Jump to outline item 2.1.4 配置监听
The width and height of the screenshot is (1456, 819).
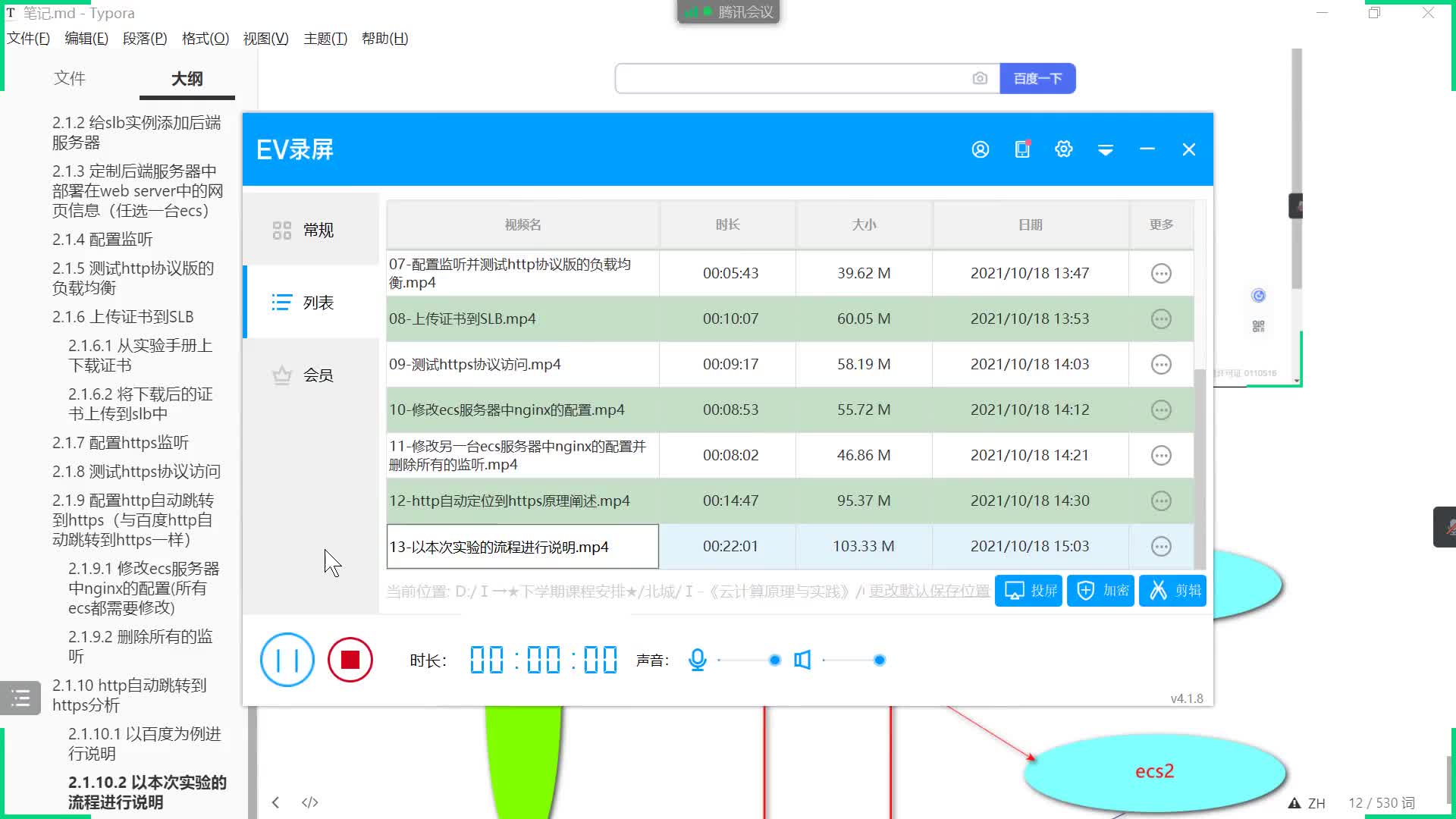pyautogui.click(x=102, y=240)
